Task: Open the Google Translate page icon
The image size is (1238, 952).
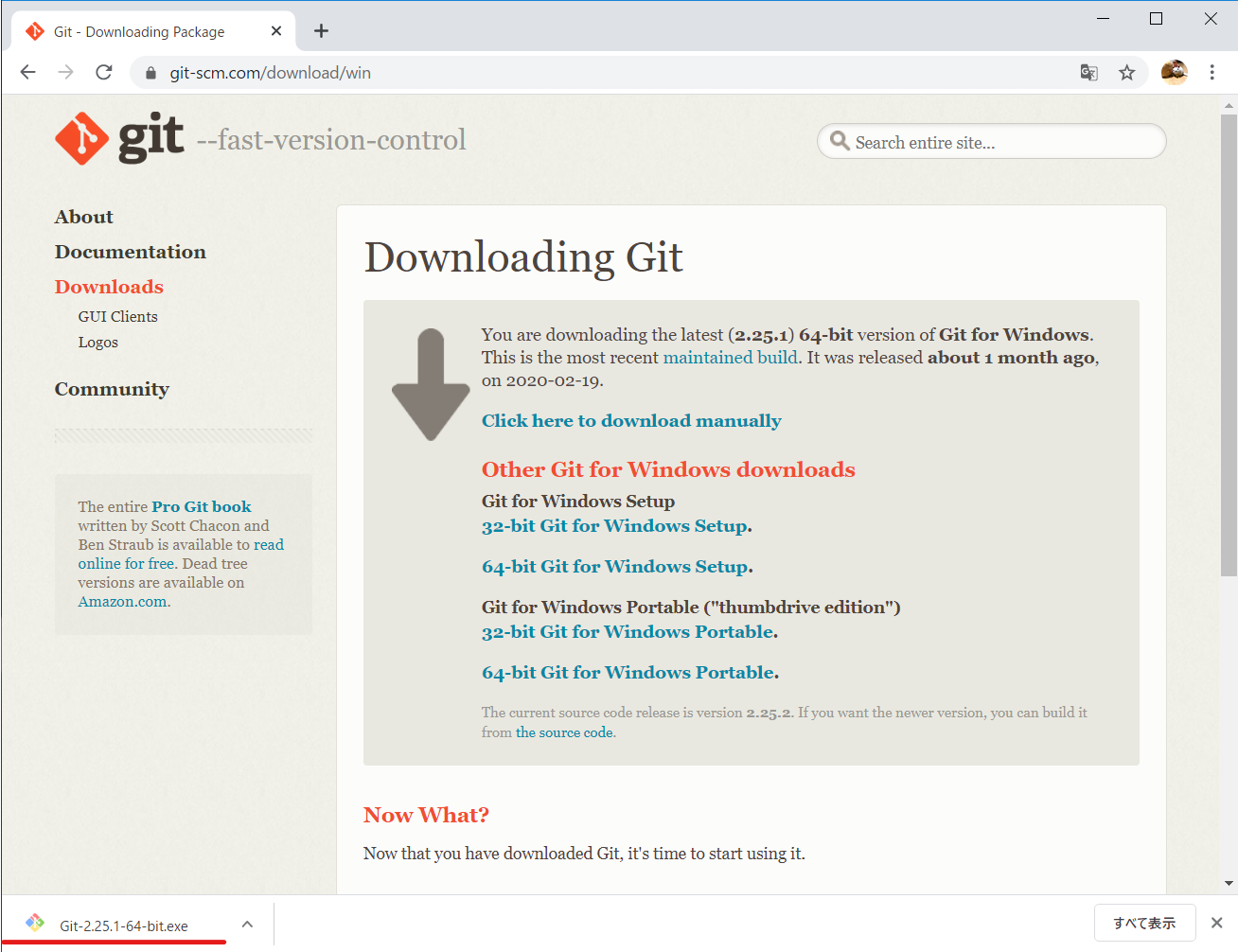Action: click(1088, 73)
